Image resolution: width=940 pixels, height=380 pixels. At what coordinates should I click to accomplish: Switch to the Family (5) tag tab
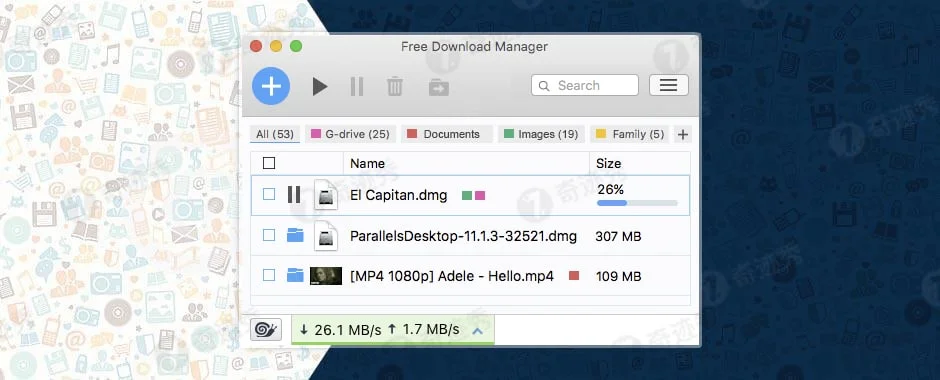pos(630,134)
